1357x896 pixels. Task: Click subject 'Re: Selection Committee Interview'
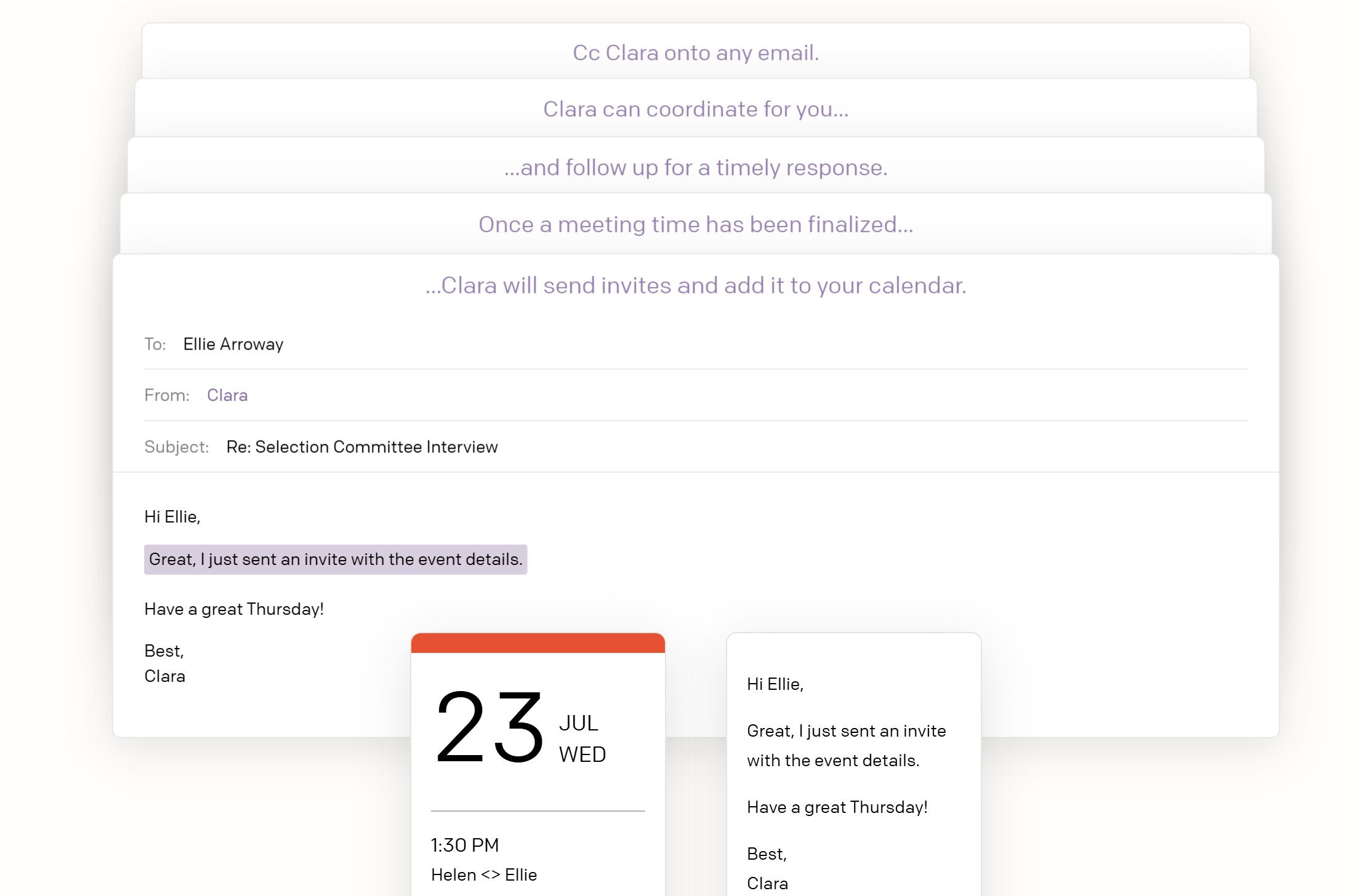[x=362, y=447]
